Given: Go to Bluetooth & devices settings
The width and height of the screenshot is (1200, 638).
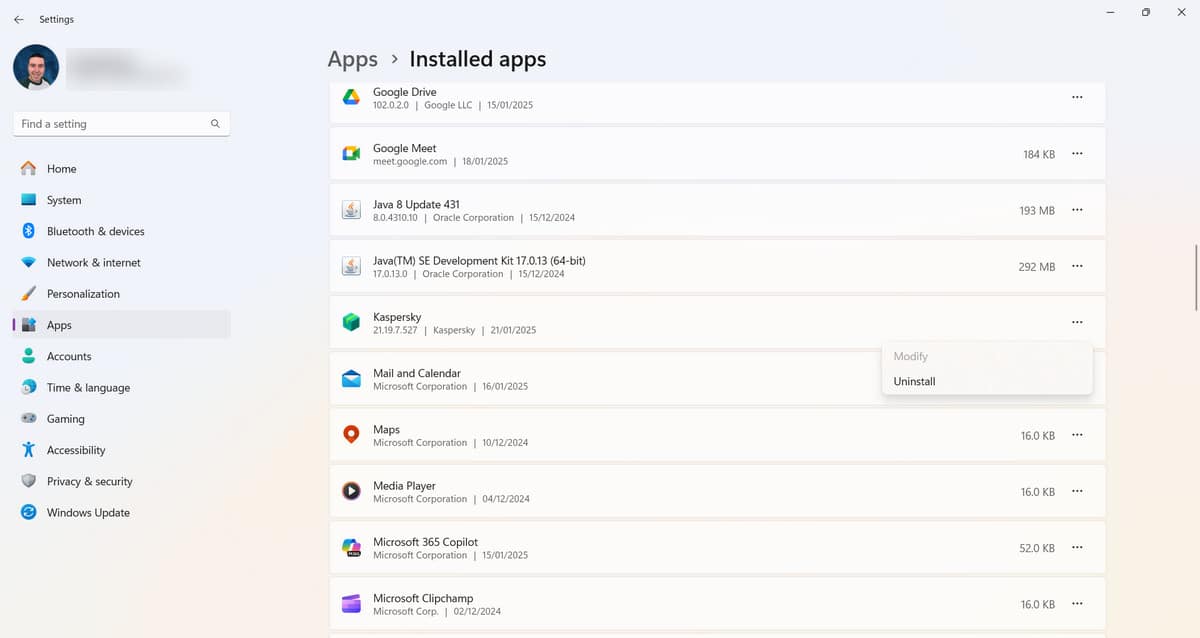Looking at the screenshot, I should (121, 231).
